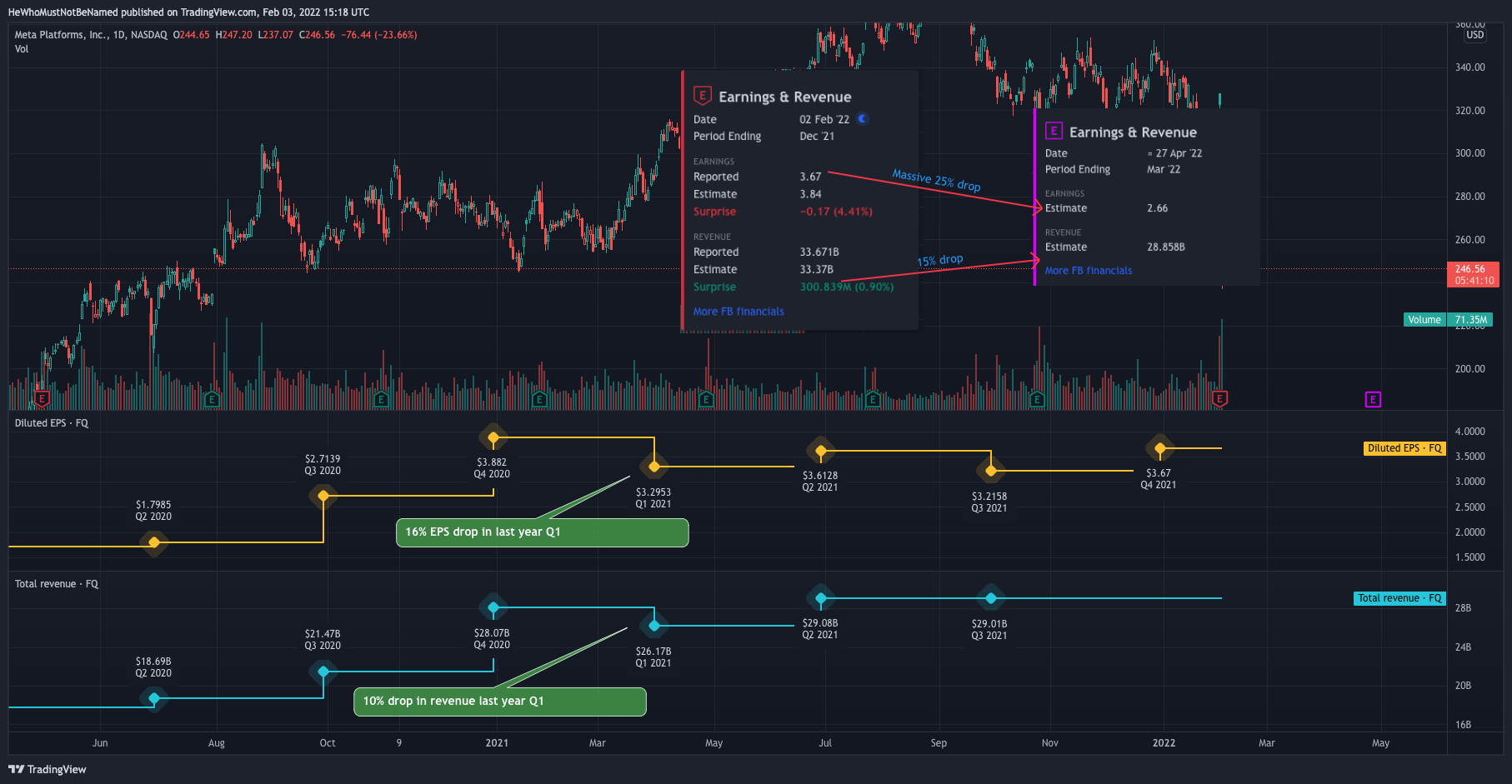Select the Q1 2021 total revenue marker
The height and width of the screenshot is (784, 1512).
pyautogui.click(x=654, y=625)
